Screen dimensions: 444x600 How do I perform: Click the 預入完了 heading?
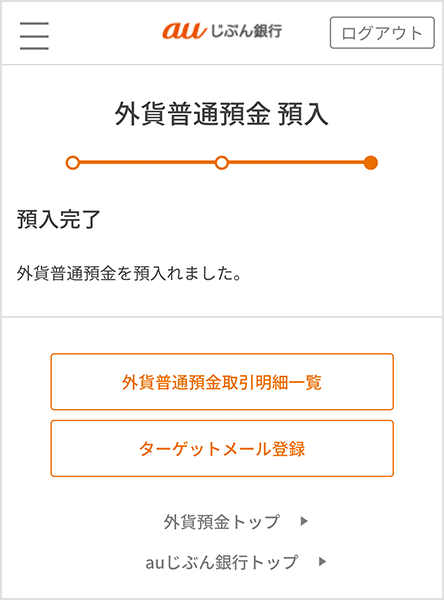tap(59, 220)
